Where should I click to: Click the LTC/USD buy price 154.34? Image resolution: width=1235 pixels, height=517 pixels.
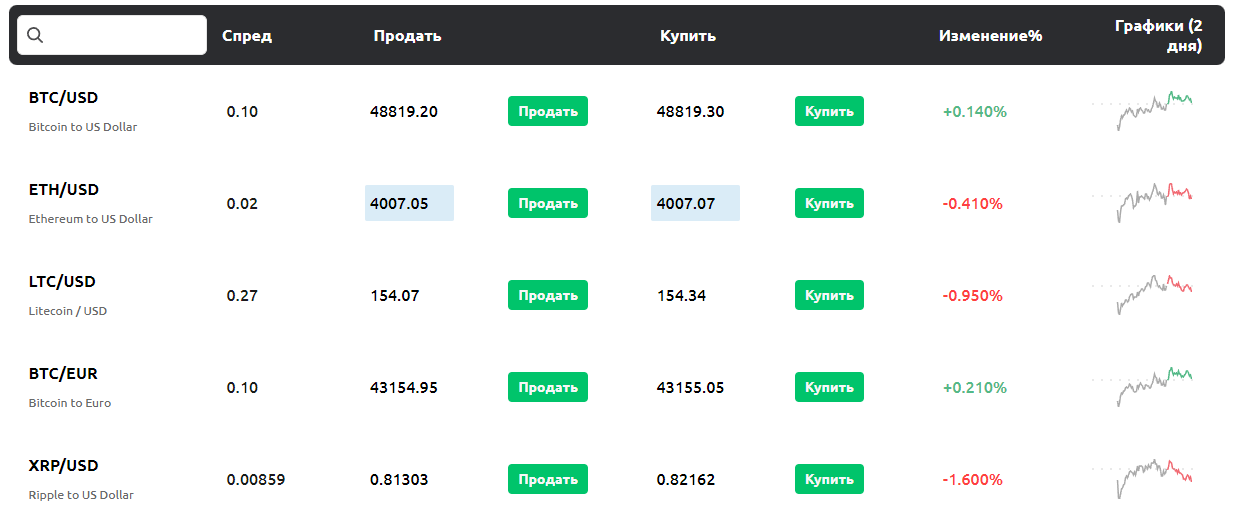tap(681, 295)
